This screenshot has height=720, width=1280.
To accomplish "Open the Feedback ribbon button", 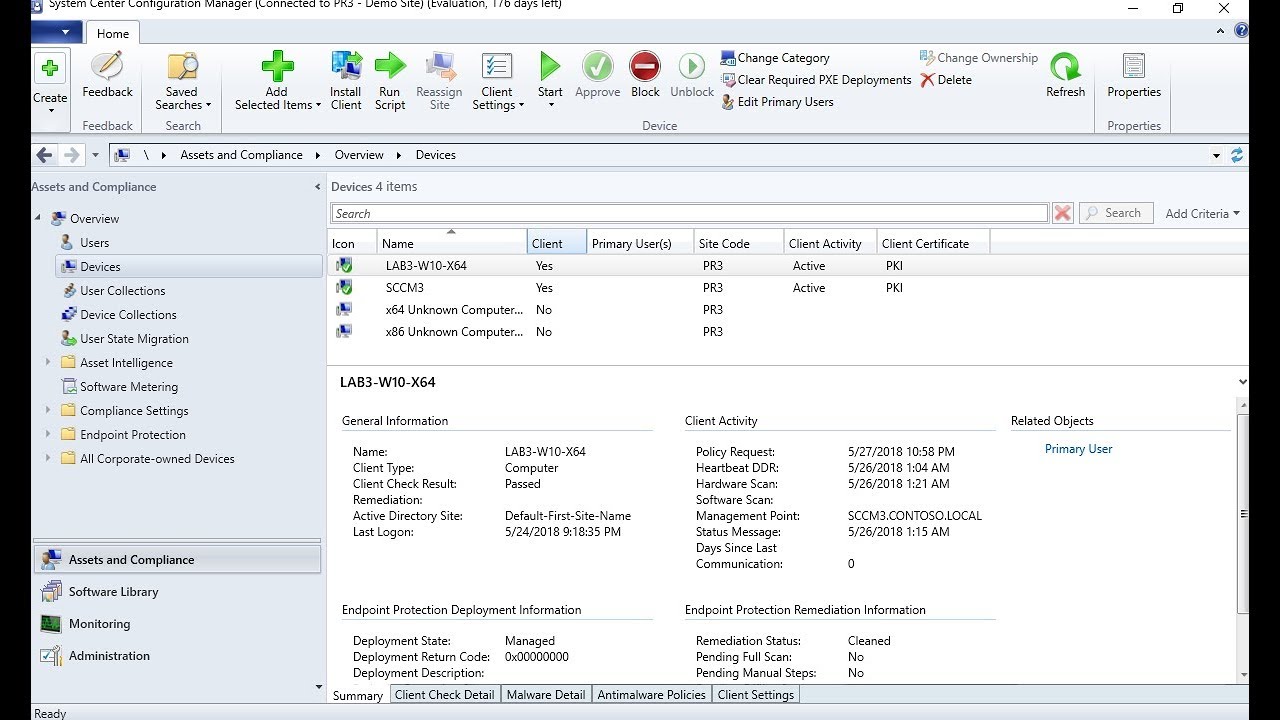I will [107, 76].
